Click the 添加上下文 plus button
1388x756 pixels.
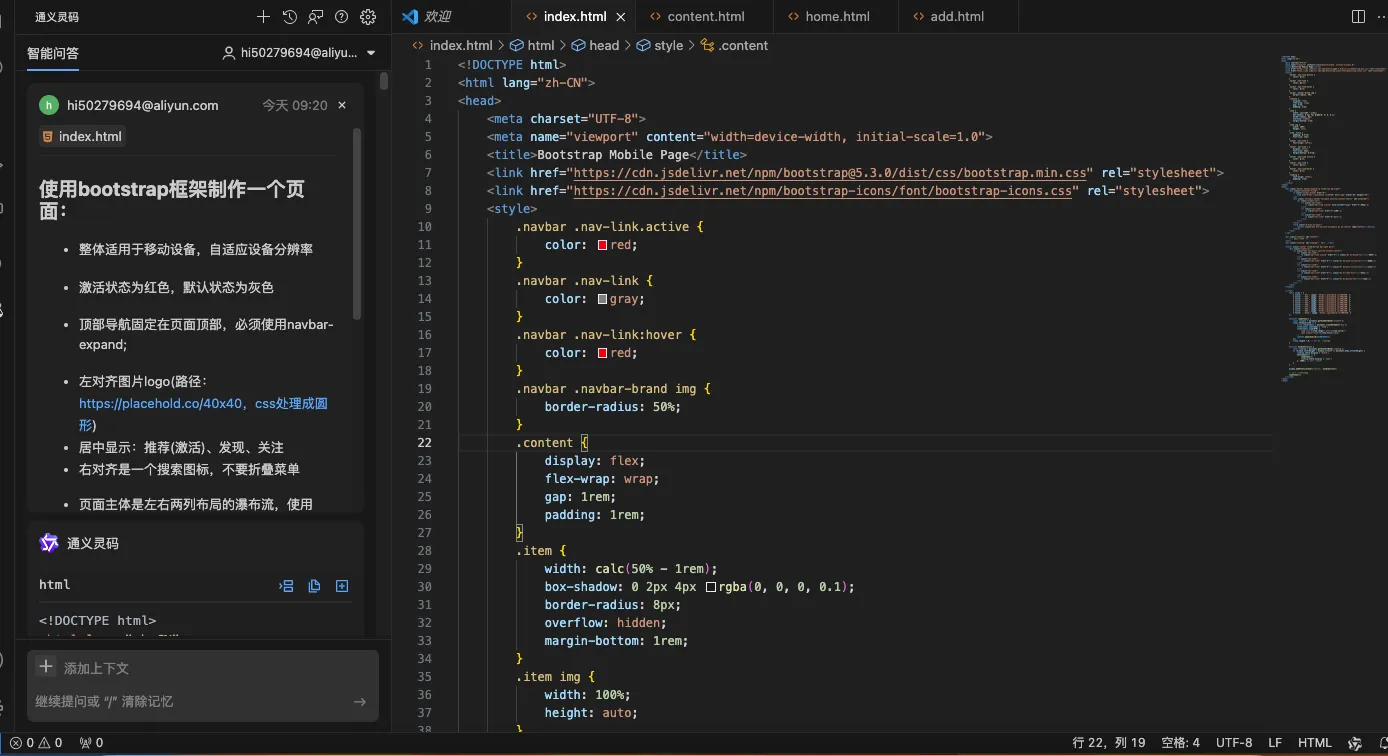pos(45,667)
